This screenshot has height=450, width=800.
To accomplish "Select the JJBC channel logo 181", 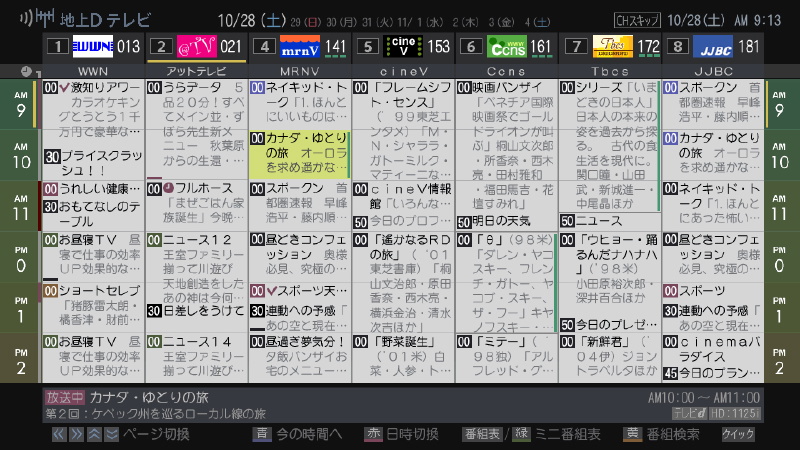I will tap(714, 46).
